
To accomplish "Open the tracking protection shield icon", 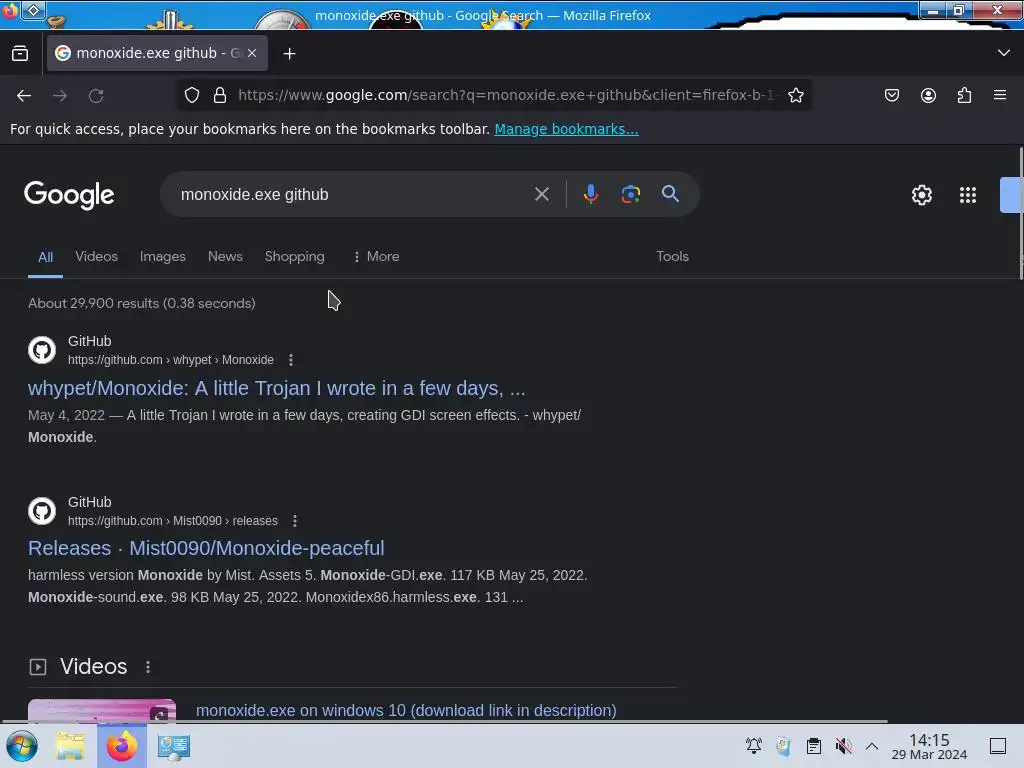I will pyautogui.click(x=192, y=95).
